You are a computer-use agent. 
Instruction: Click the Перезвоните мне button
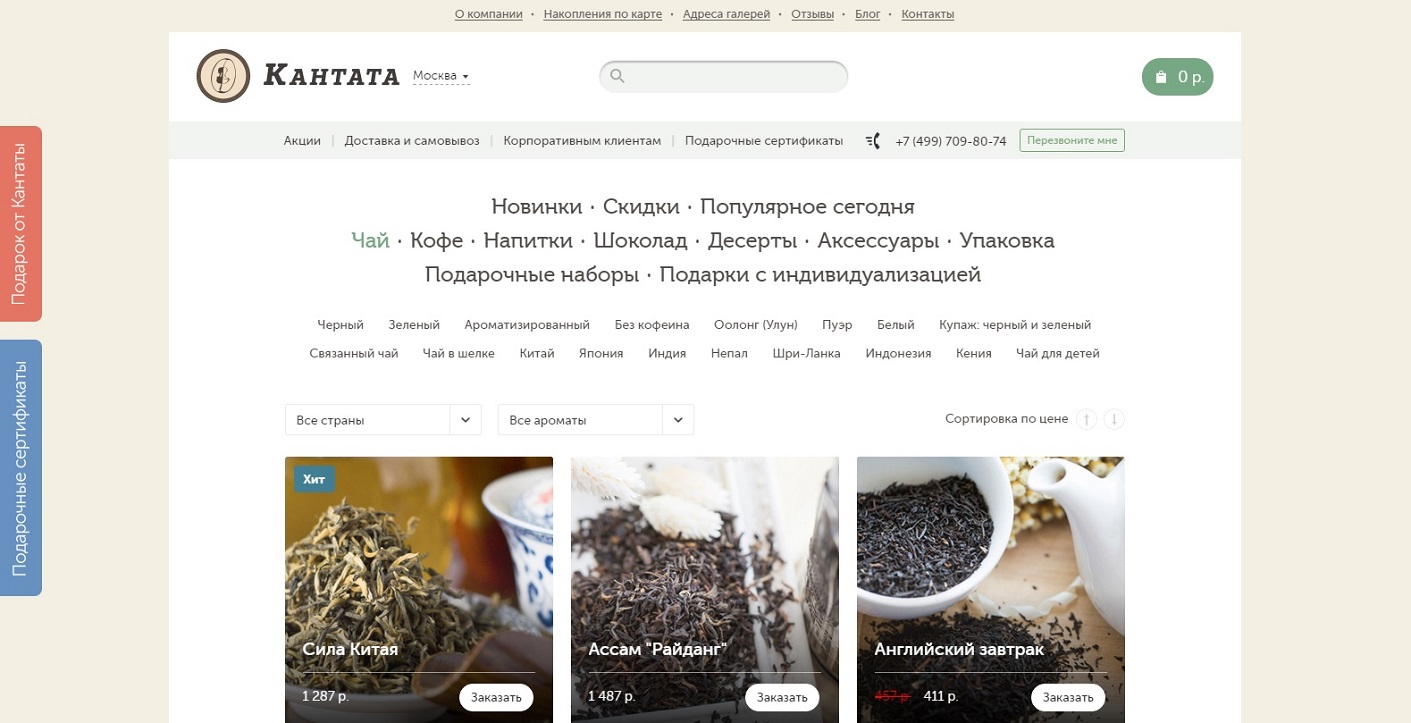(1072, 141)
